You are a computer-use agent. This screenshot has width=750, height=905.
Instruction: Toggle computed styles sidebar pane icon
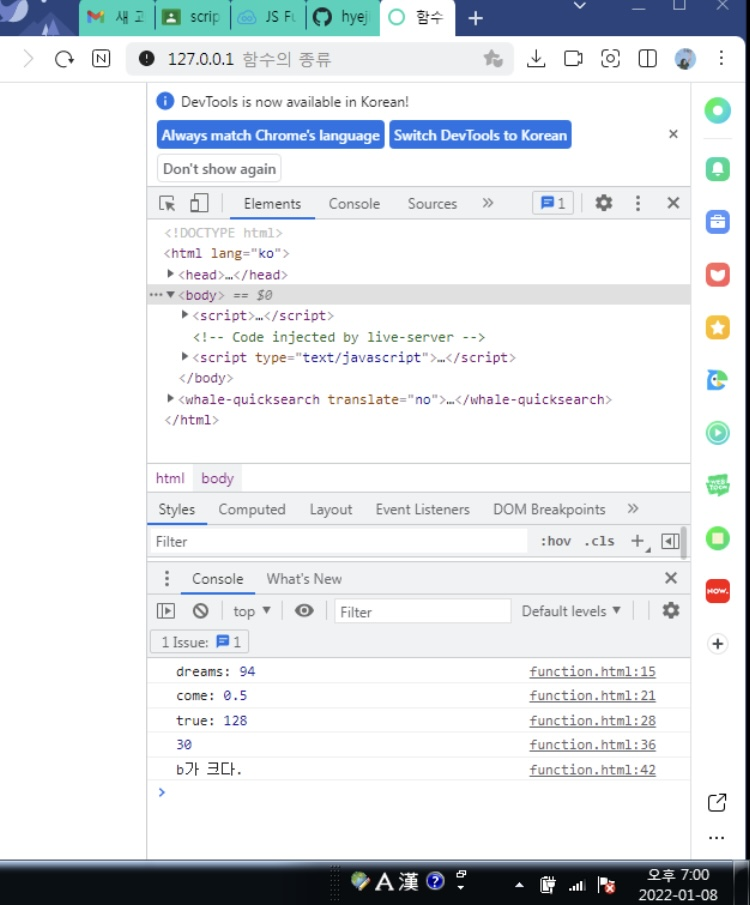[670, 541]
